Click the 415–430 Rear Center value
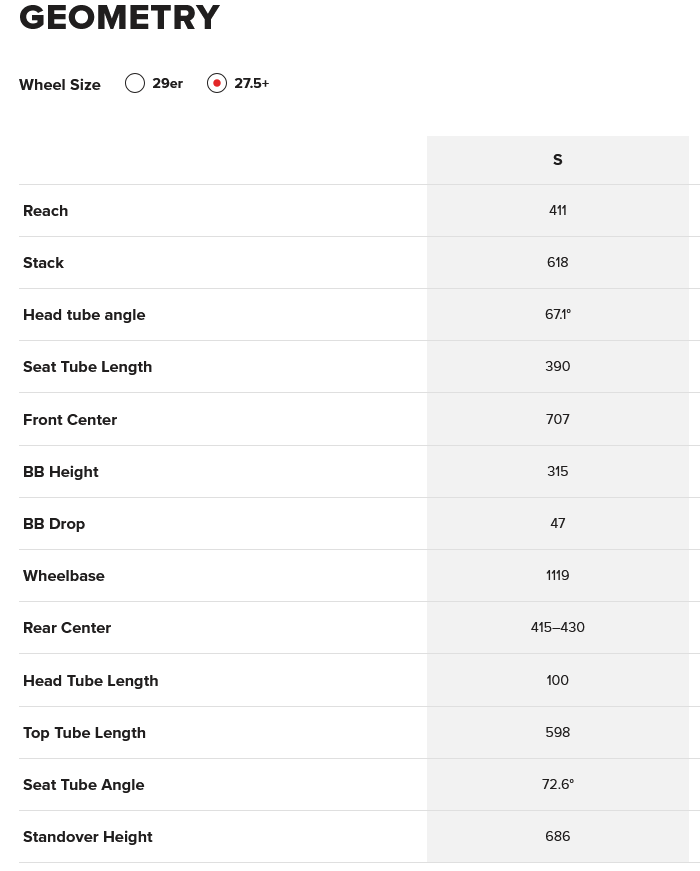The image size is (700, 871). 557,628
